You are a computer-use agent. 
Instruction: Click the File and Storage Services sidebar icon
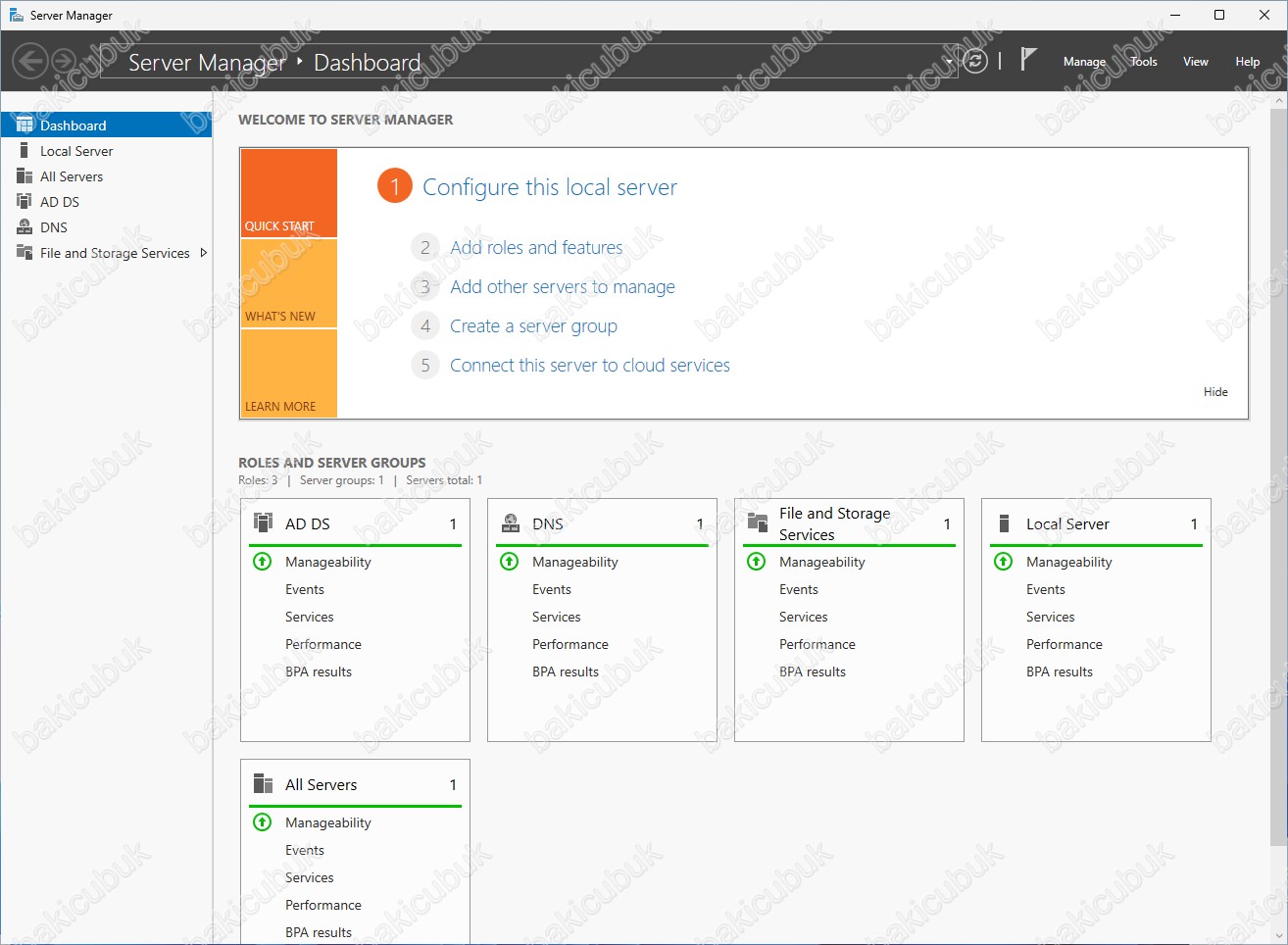click(x=25, y=253)
